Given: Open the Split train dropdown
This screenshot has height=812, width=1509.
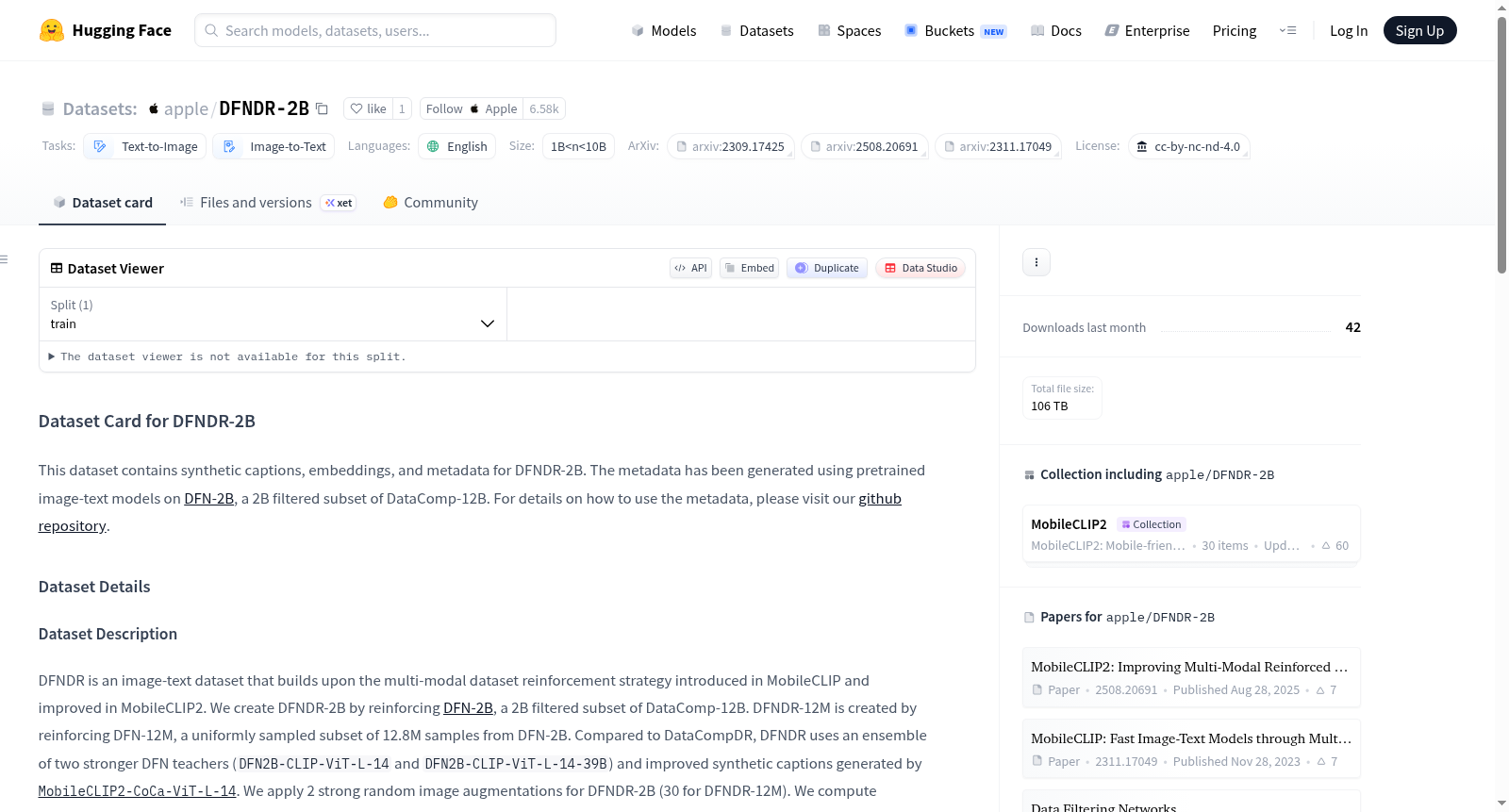Looking at the screenshot, I should (x=273, y=314).
